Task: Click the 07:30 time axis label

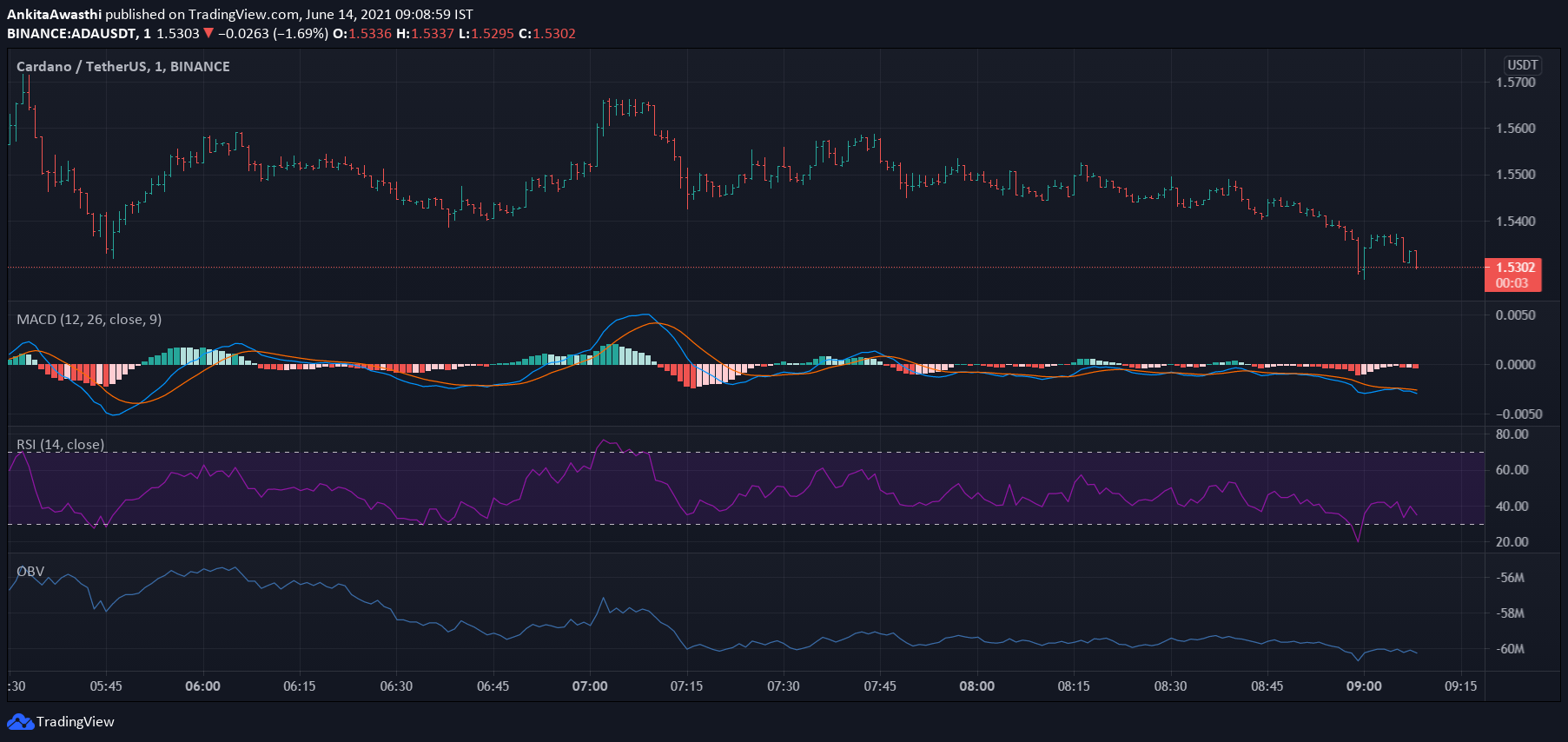Action: (784, 686)
